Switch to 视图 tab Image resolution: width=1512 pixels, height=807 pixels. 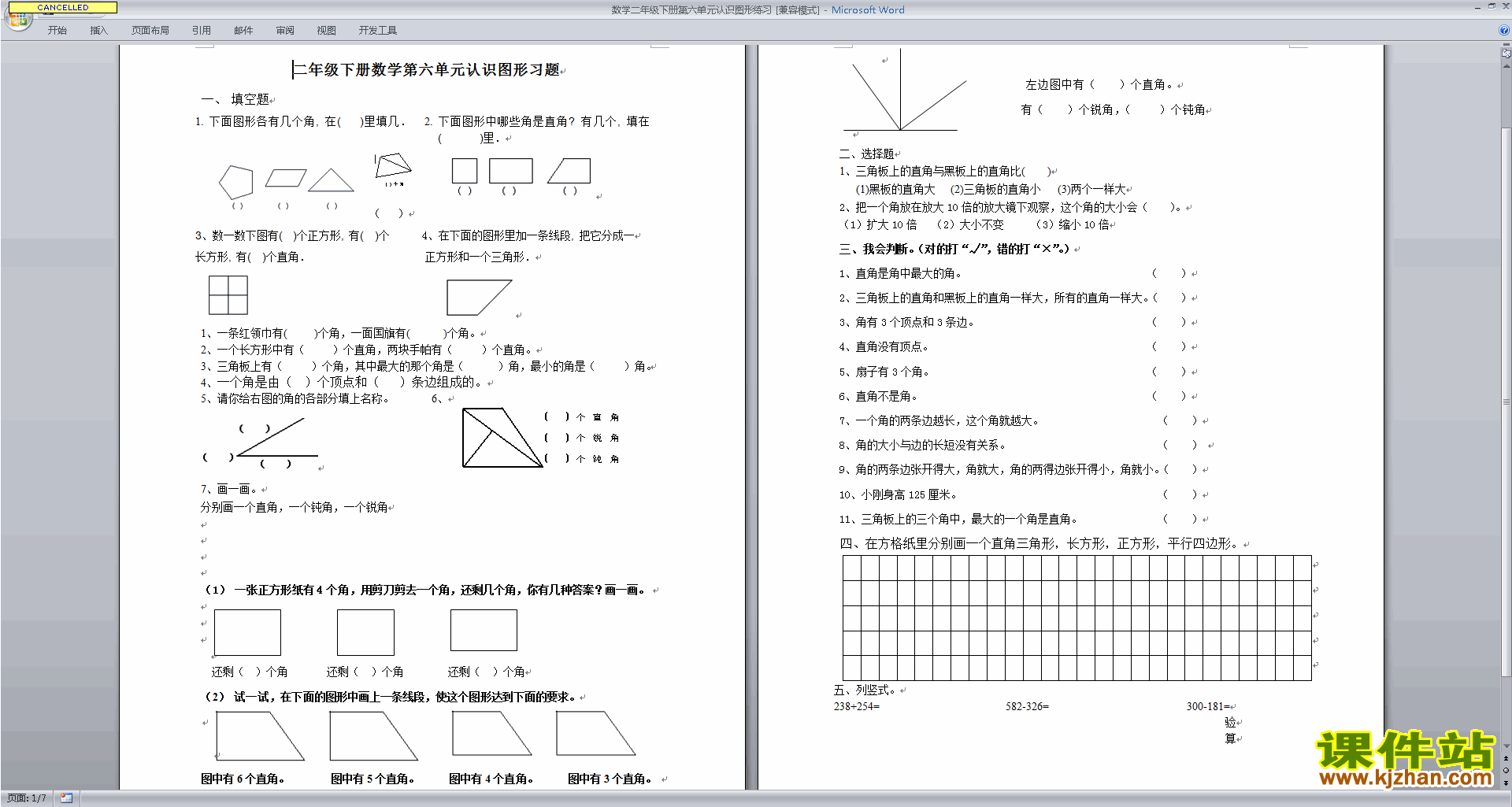tap(327, 31)
